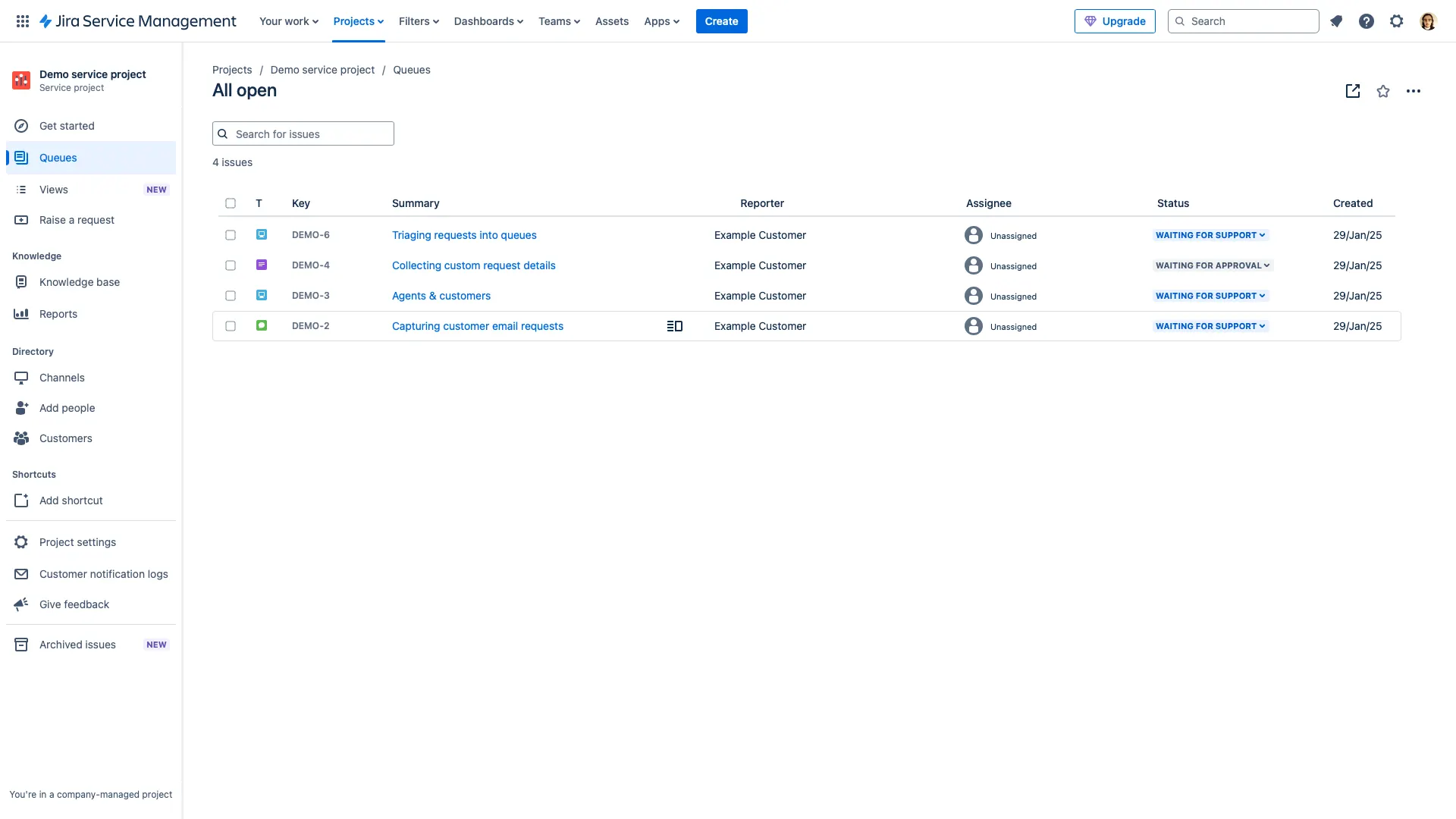Image resolution: width=1456 pixels, height=819 pixels.
Task: Click the Create button
Action: click(721, 21)
